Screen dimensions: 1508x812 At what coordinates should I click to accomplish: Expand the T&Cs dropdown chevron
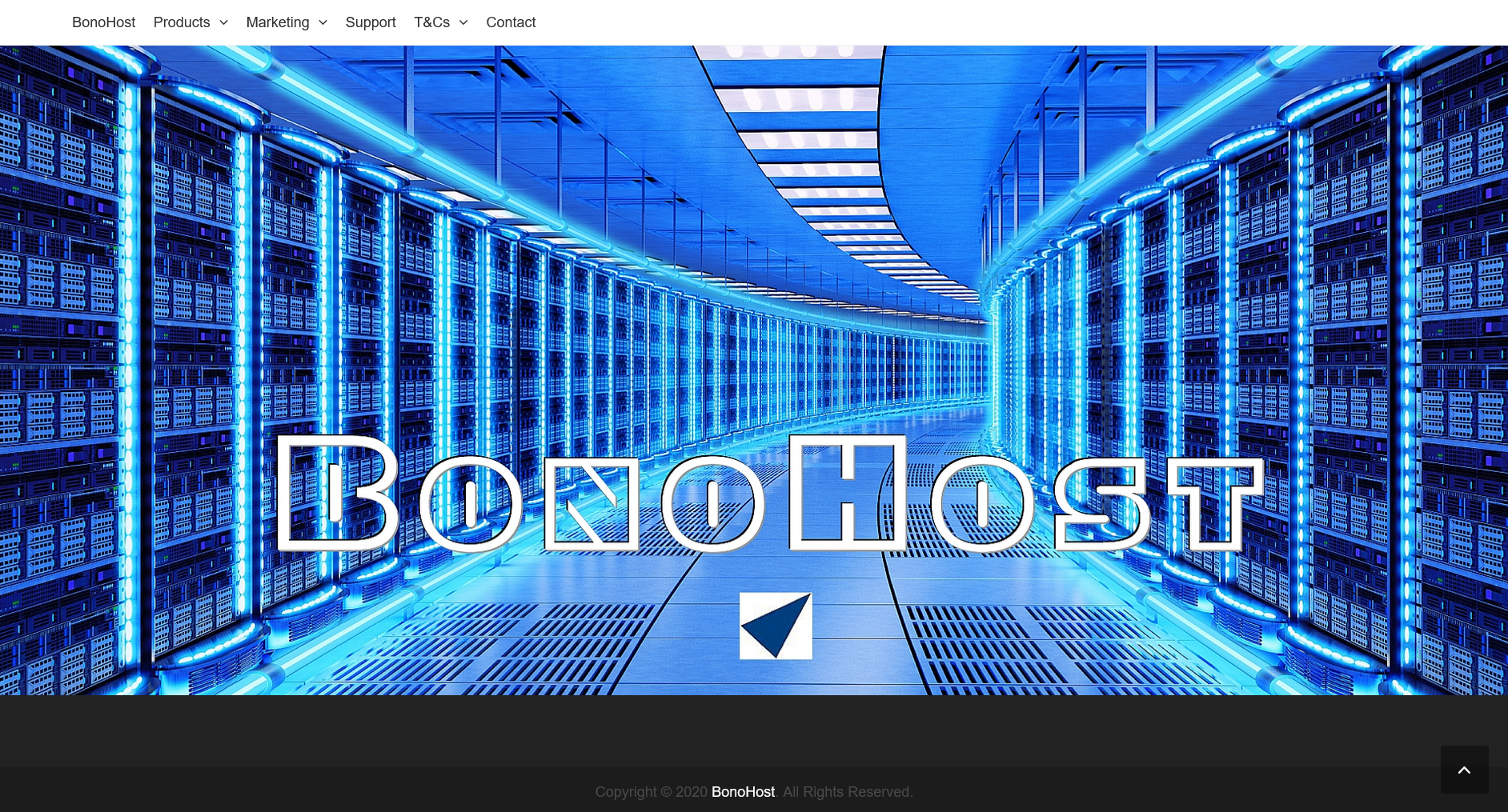coord(463,23)
